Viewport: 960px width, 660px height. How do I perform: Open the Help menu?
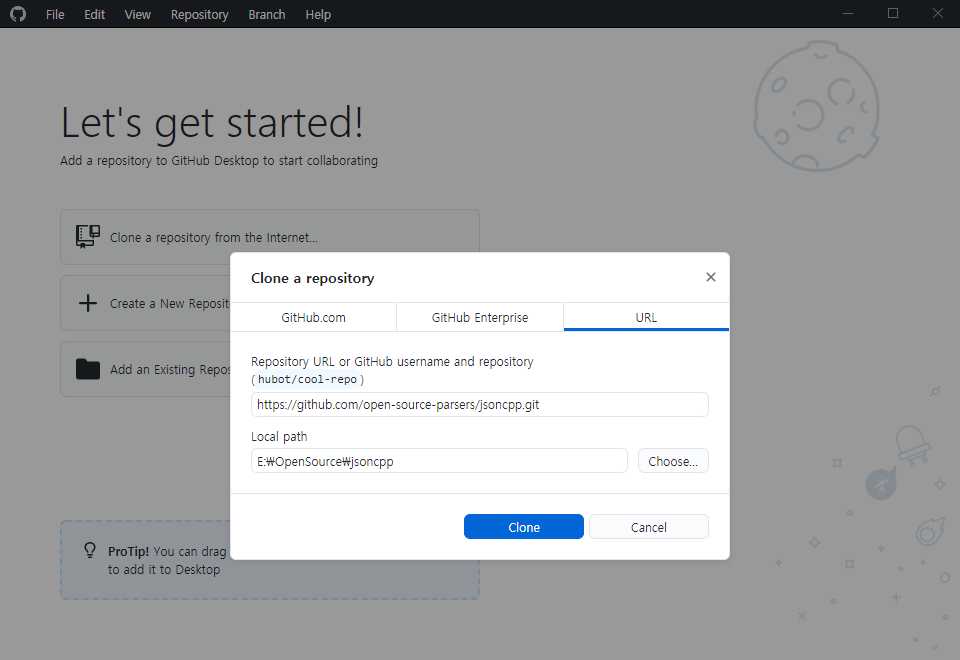[318, 14]
